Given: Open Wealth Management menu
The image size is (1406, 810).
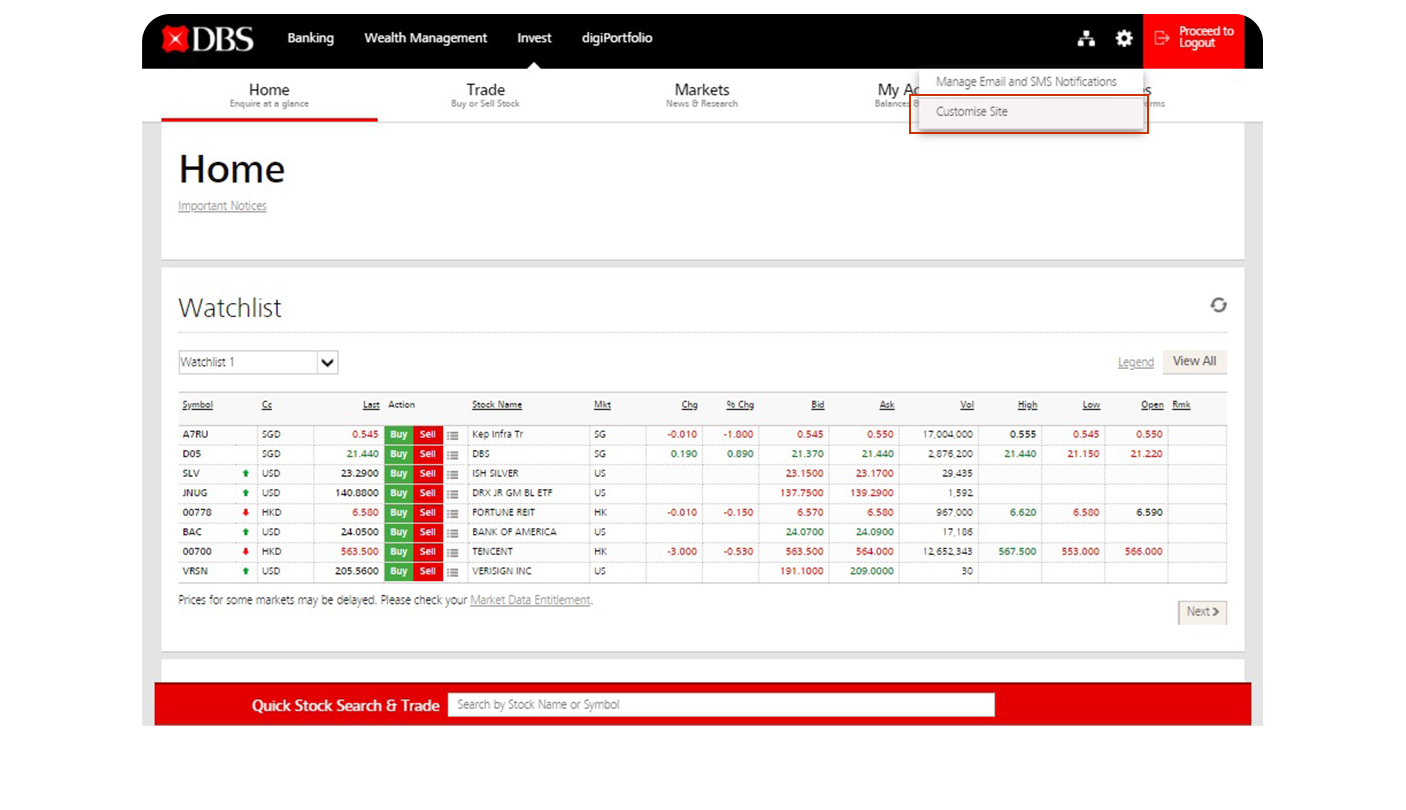Looking at the screenshot, I should click(426, 38).
